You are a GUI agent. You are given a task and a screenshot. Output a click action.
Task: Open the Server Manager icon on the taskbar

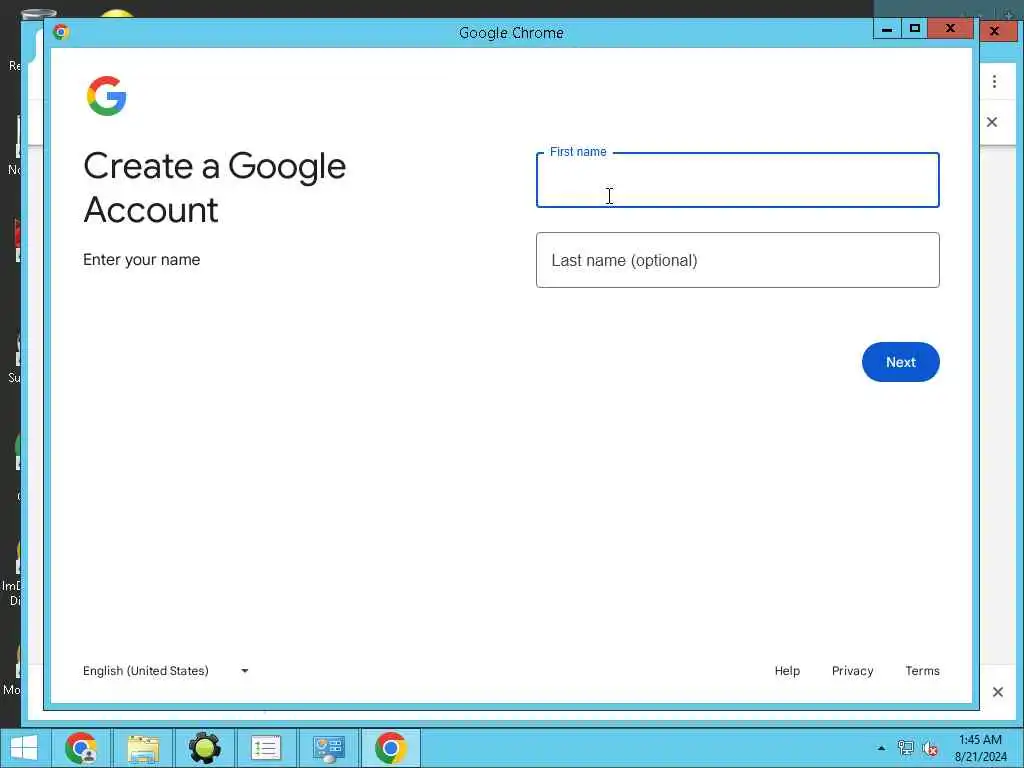coord(328,748)
